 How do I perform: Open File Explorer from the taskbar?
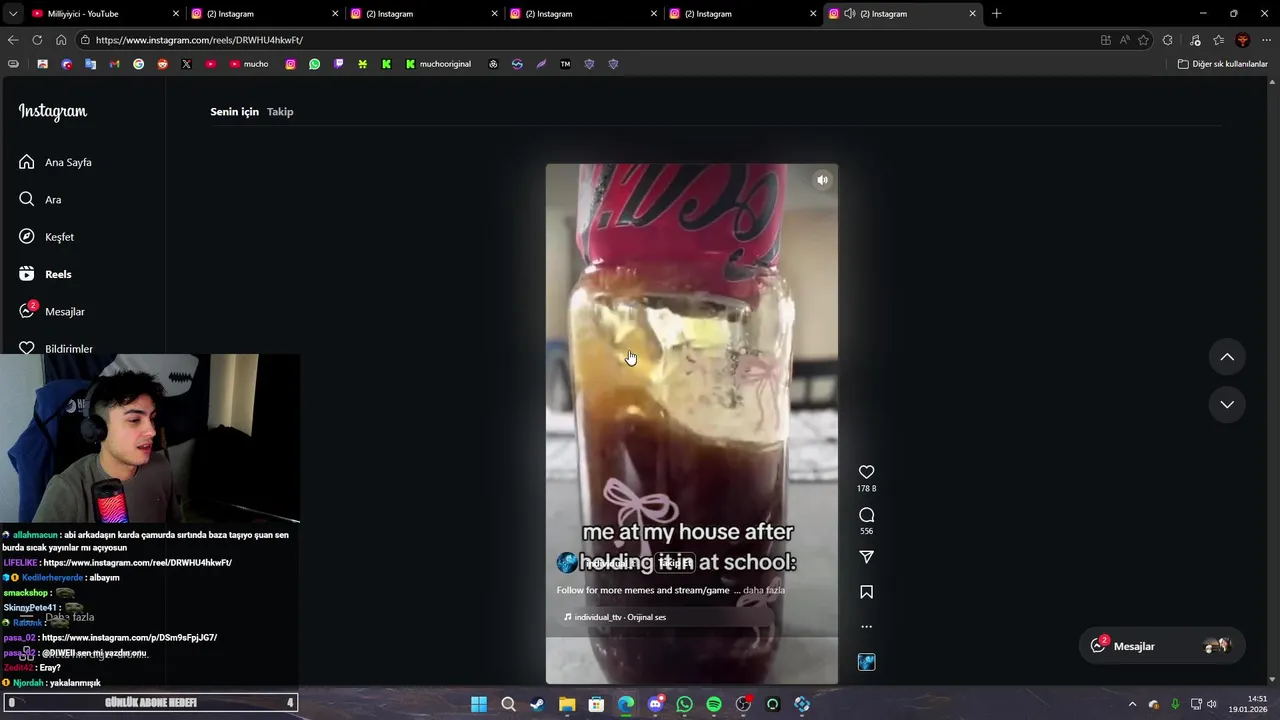567,704
